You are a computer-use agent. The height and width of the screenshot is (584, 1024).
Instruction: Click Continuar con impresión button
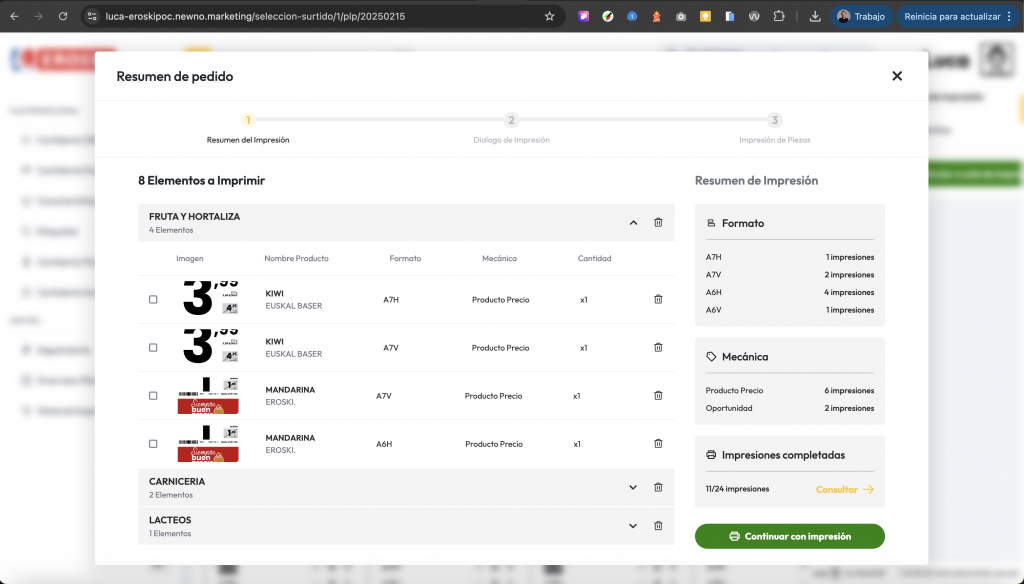tap(789, 536)
